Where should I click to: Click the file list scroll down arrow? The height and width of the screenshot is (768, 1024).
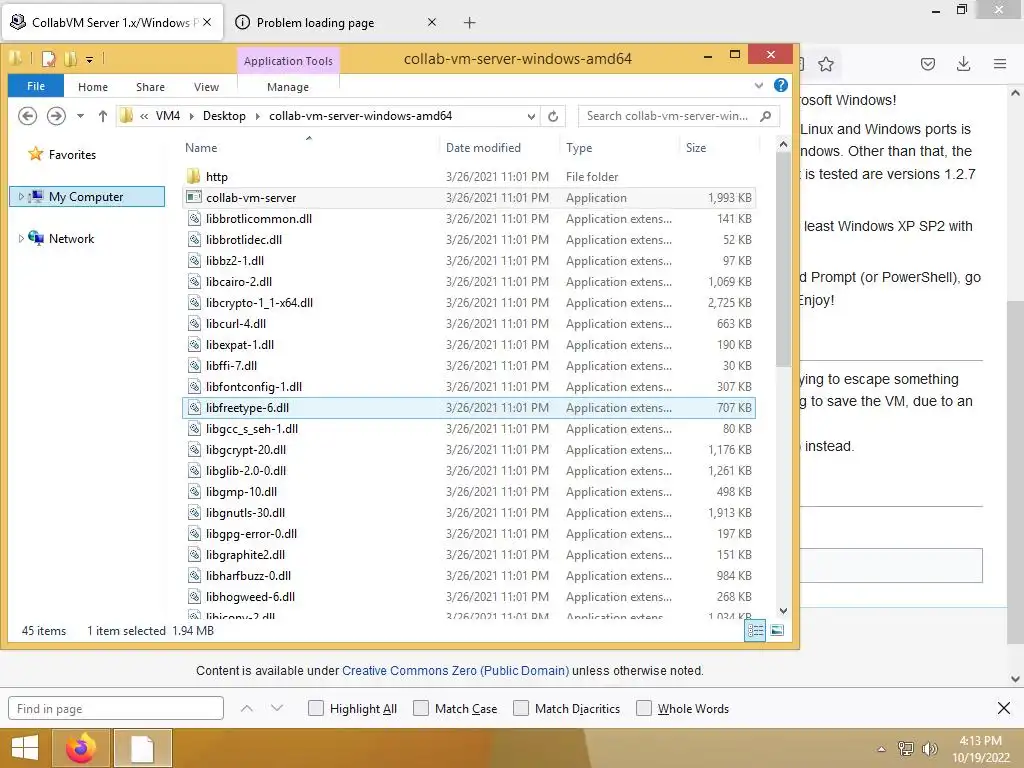click(x=783, y=611)
